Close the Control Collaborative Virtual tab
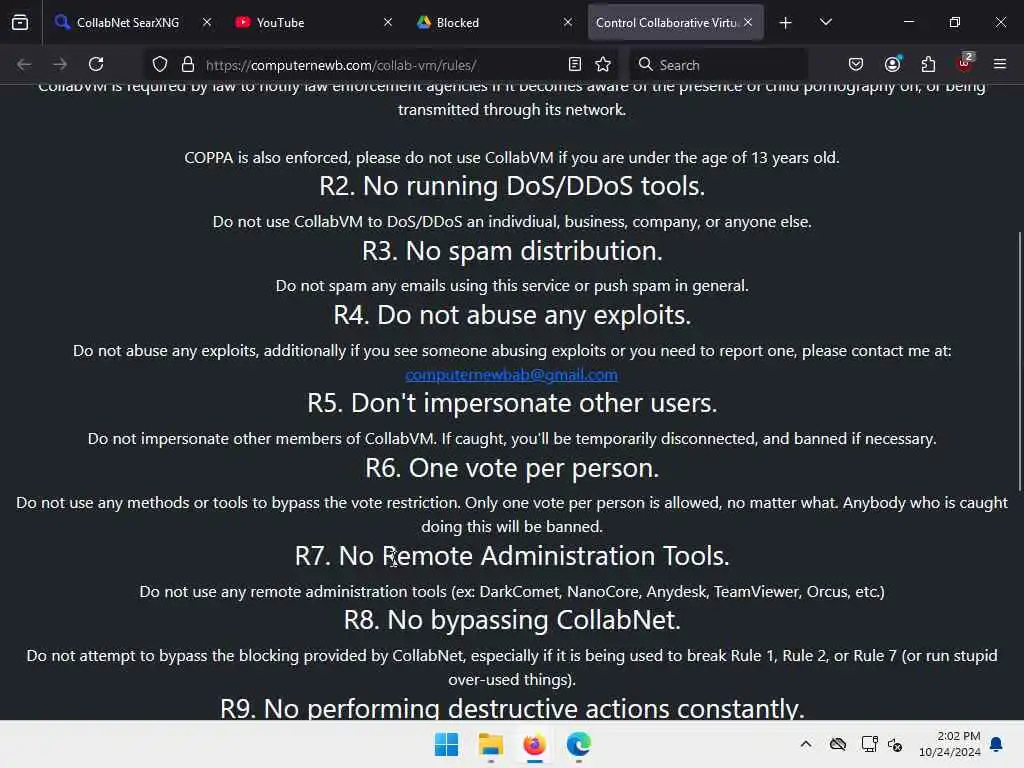Viewport: 1024px width, 768px height. point(748,22)
